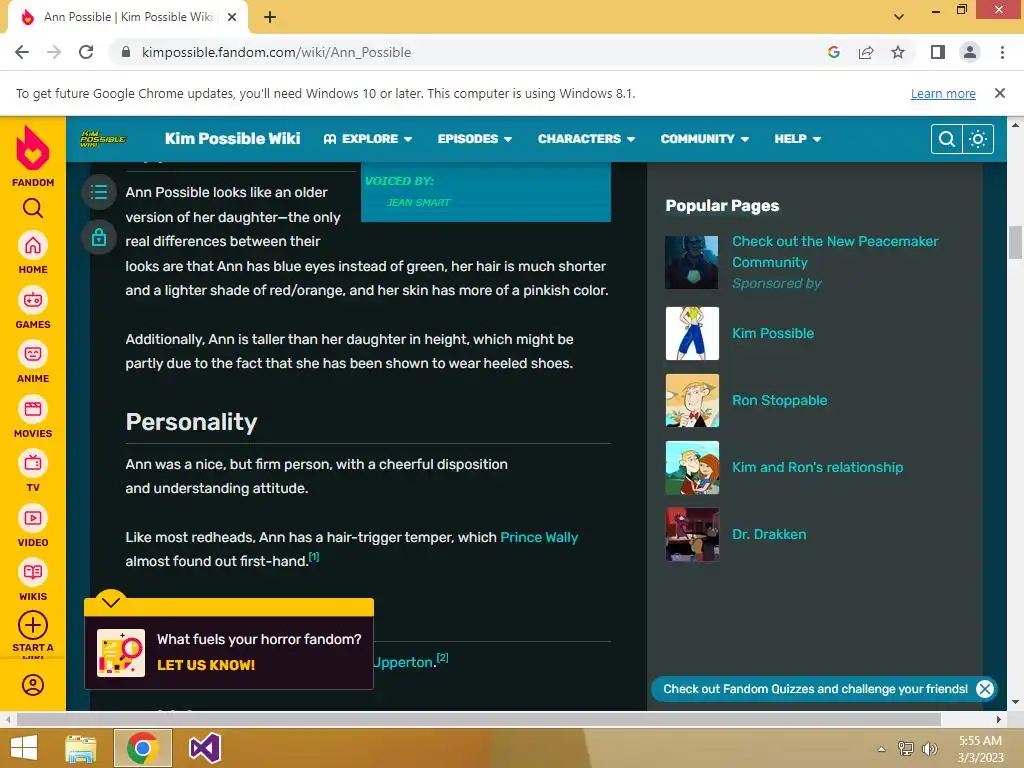Open the Video section icon
Screen dimensions: 1024x768
point(33,519)
